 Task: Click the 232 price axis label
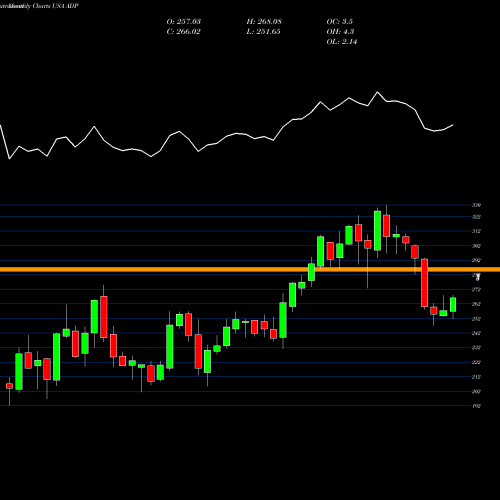click(476, 348)
